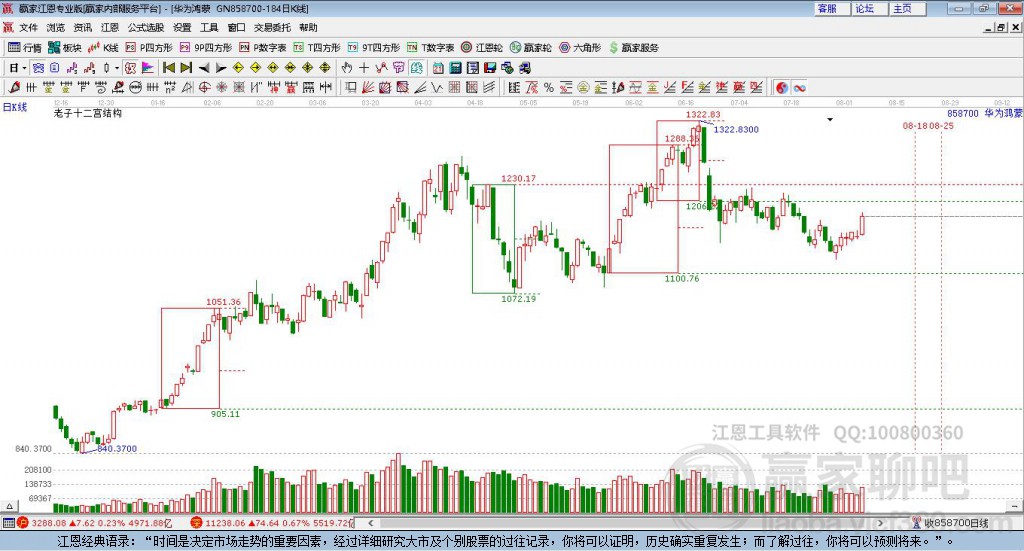Select the zigzag wave line tool
1024x551 pixels.
(436, 87)
